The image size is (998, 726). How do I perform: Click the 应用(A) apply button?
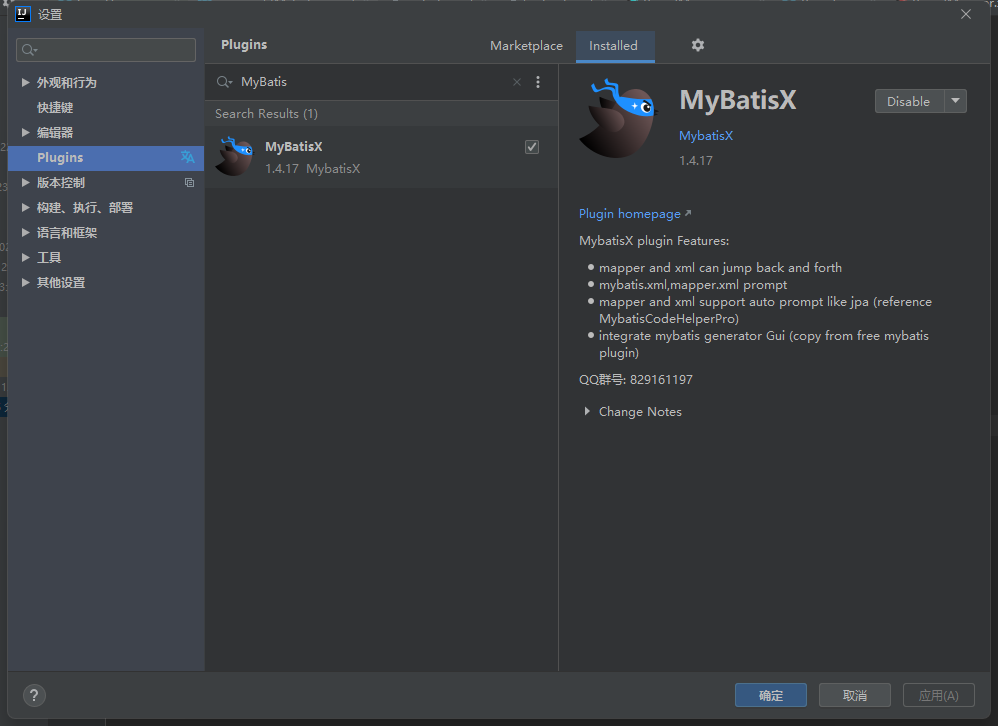[x=939, y=695]
